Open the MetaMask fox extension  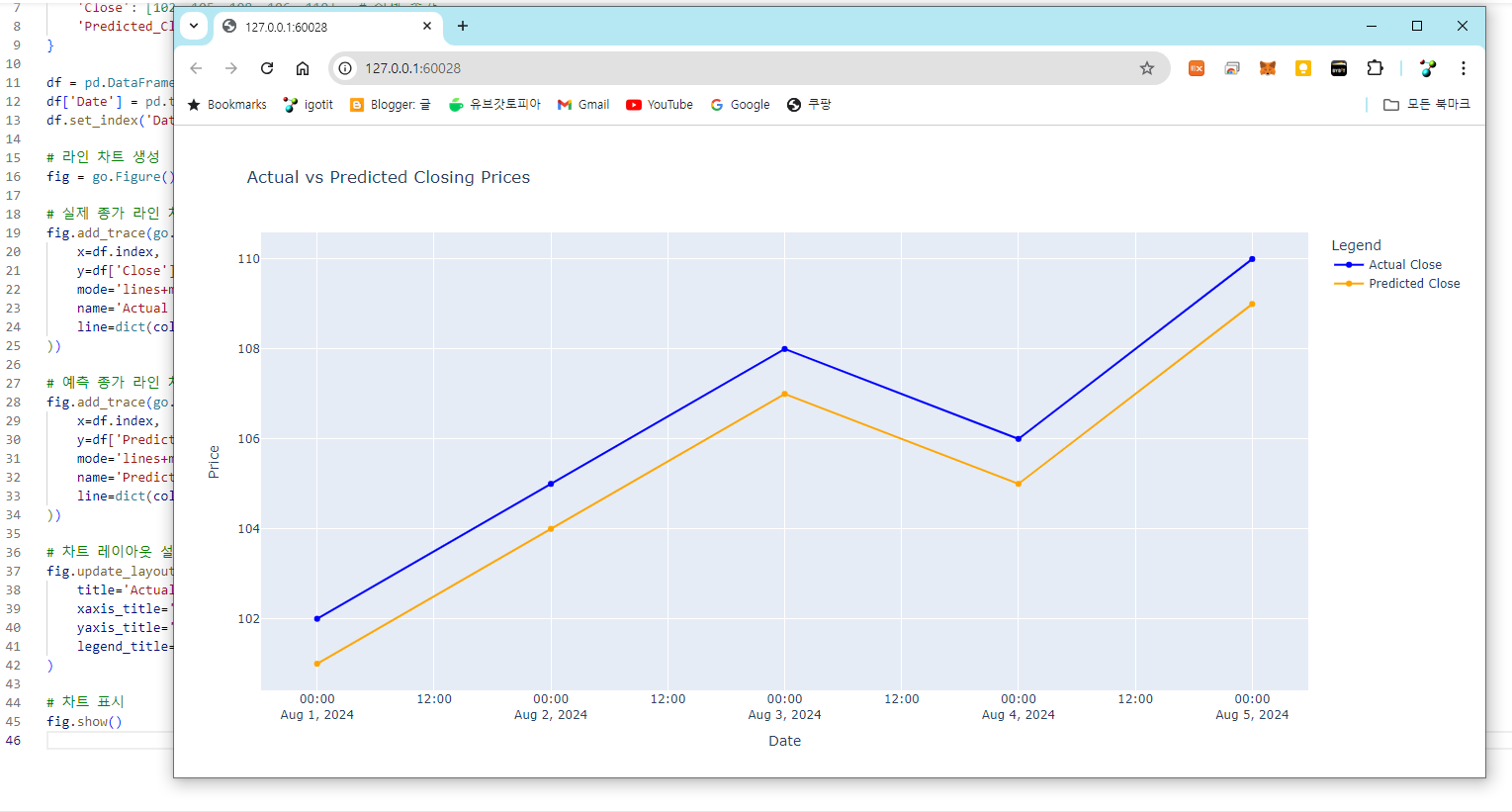(1268, 68)
